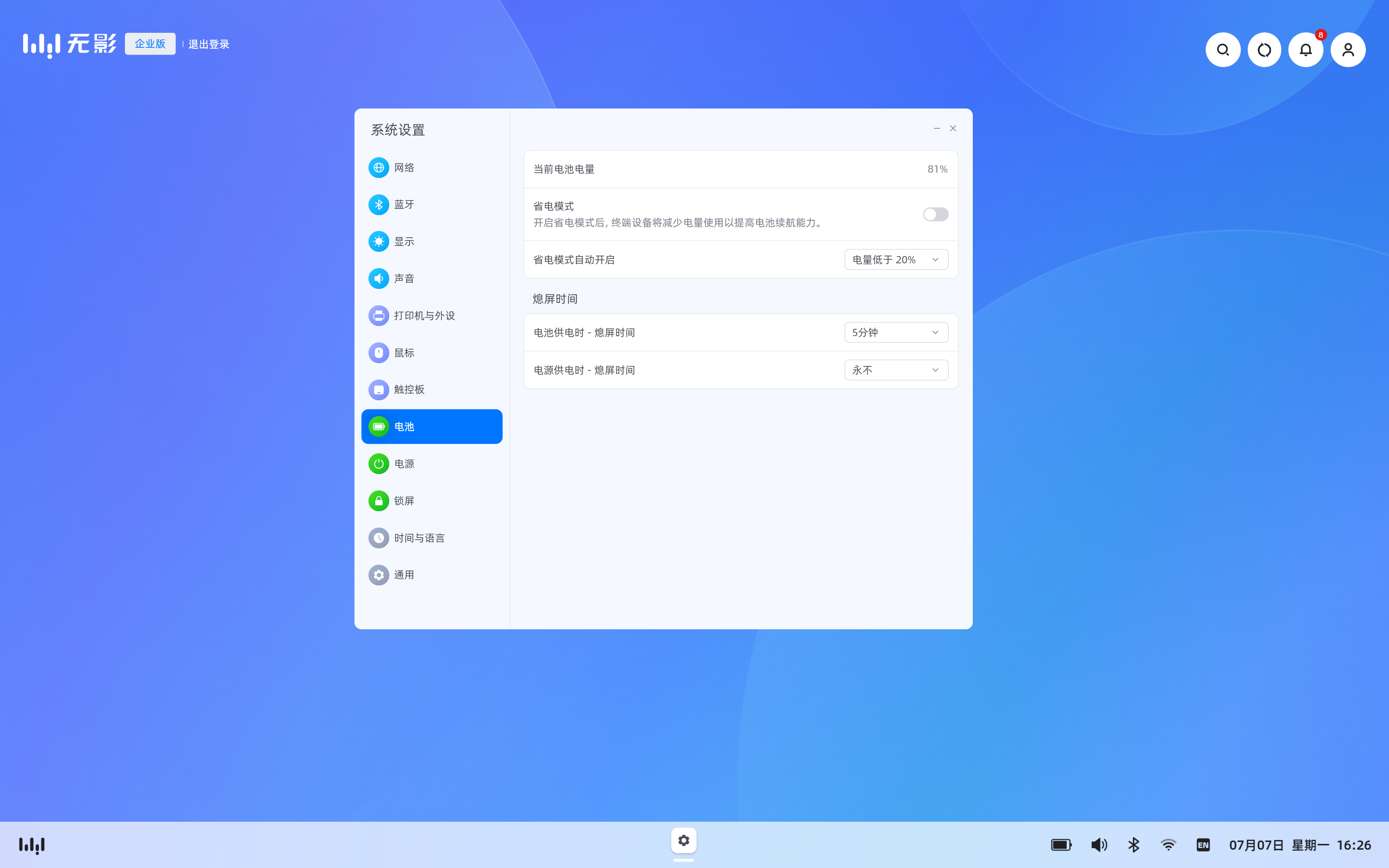Click the 81% battery level value
Image resolution: width=1389 pixels, height=868 pixels.
pyautogui.click(x=937, y=169)
